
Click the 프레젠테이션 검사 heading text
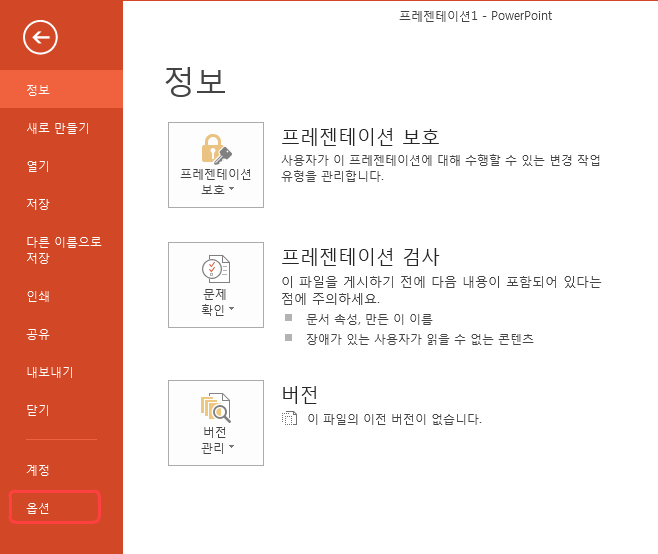(360, 257)
